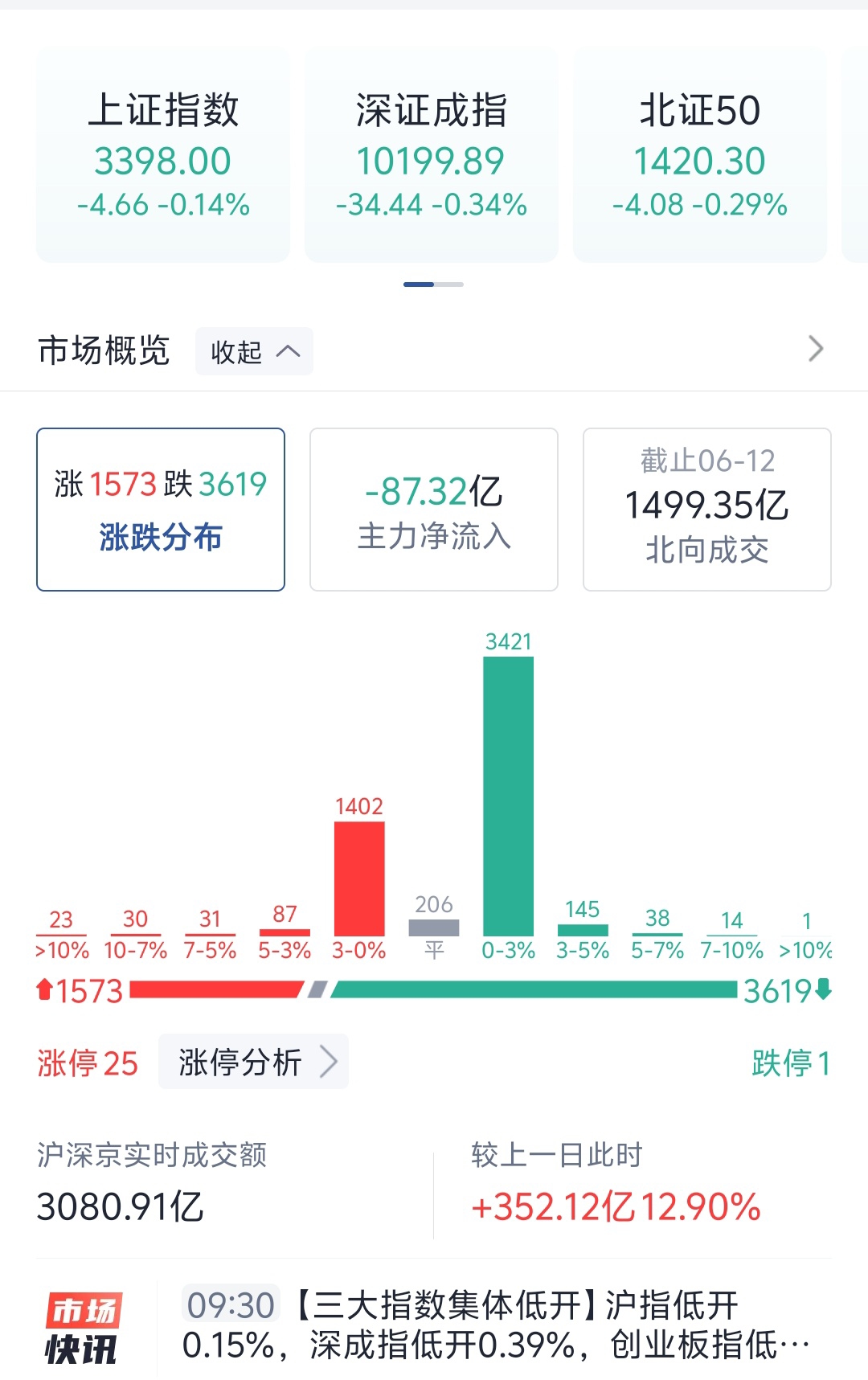868x1380 pixels.
Task: Tap the 跌停 1 label
Action: (x=790, y=1063)
